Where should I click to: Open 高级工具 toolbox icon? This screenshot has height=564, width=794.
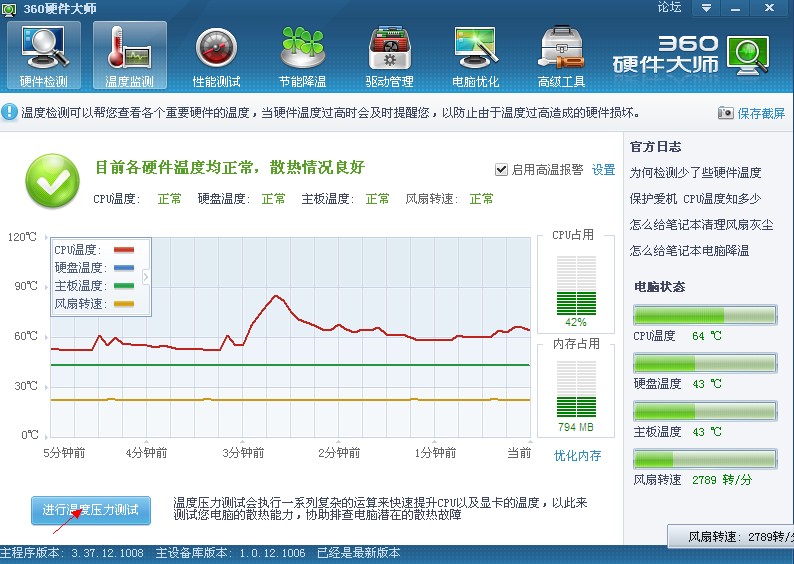(562, 56)
